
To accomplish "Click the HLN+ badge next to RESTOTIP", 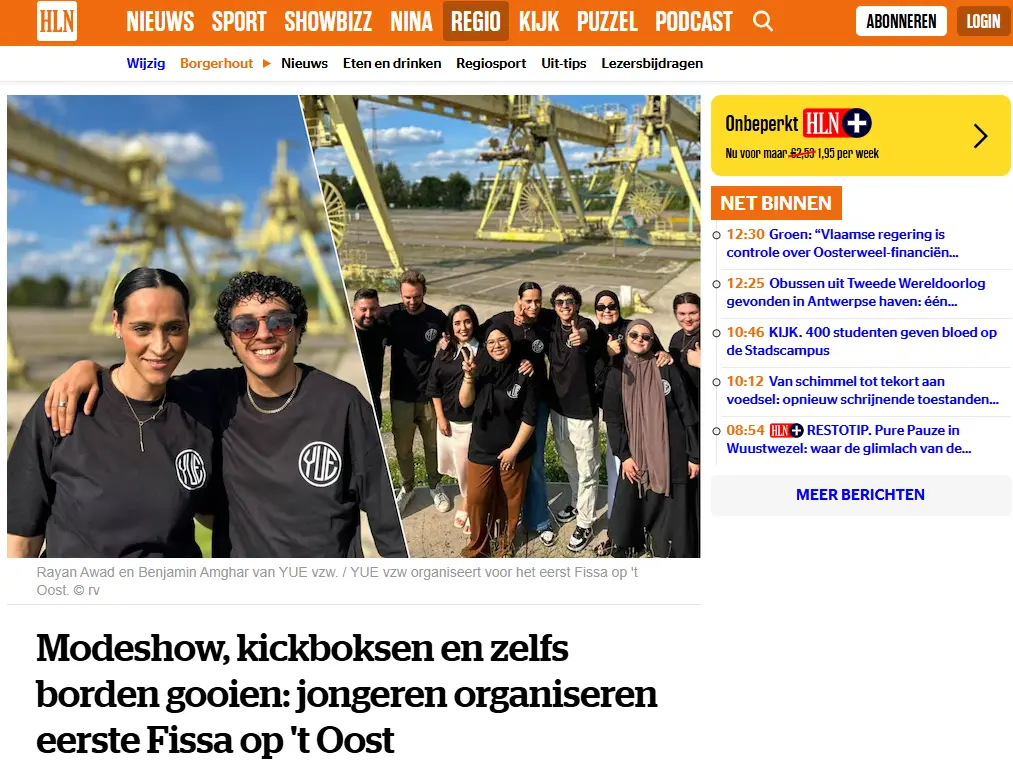I will 786,430.
